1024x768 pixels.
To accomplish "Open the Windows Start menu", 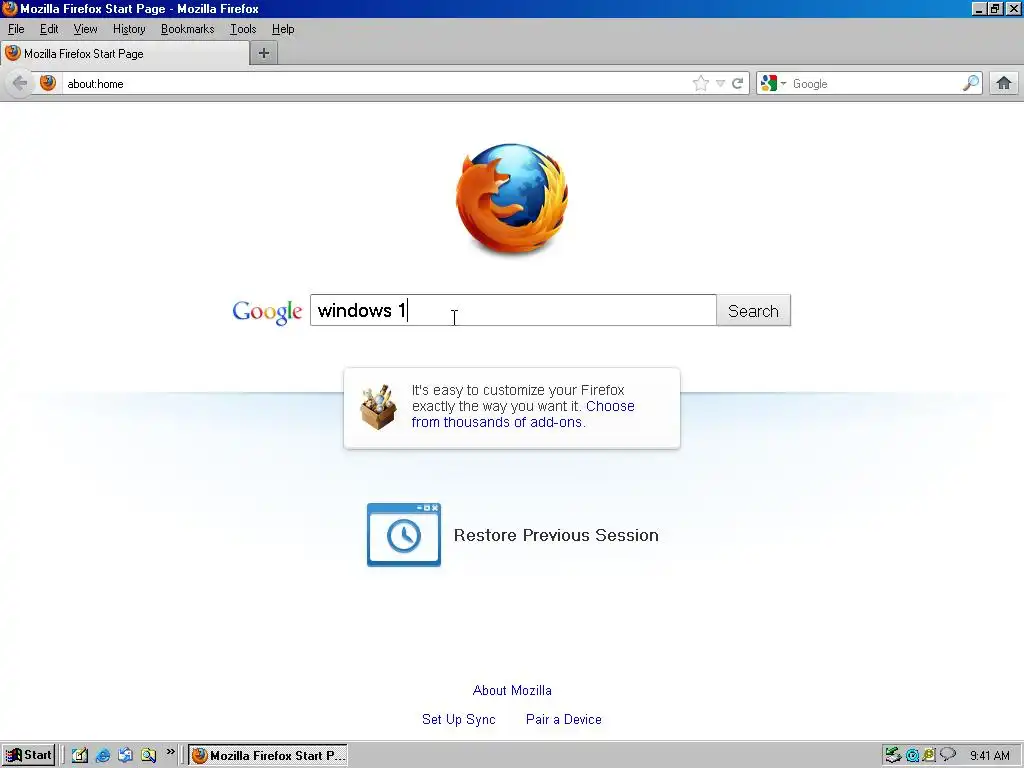I will (28, 755).
